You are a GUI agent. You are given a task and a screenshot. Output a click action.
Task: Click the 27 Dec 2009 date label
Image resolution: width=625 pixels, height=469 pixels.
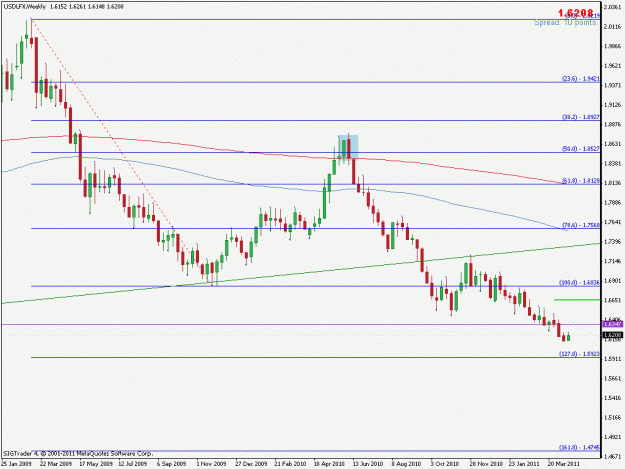coord(251,464)
